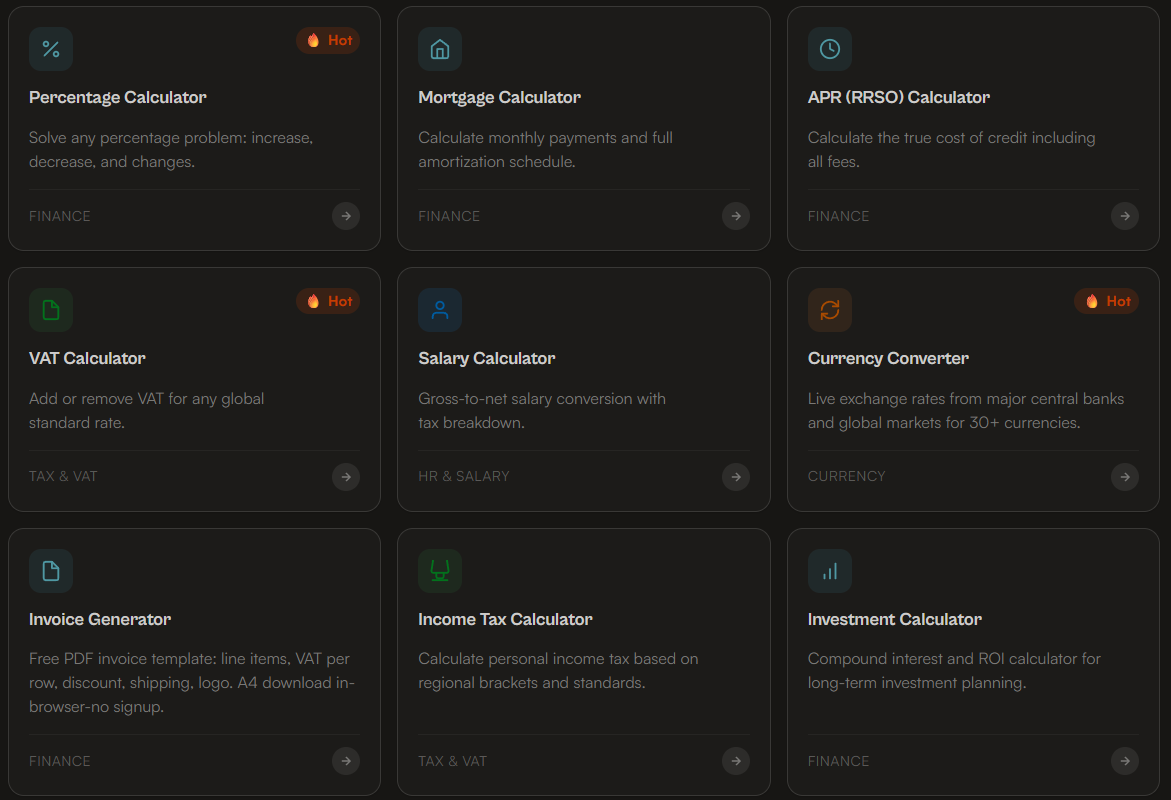
Task: Click 'Free PDF invoice template' description
Action: point(192,683)
